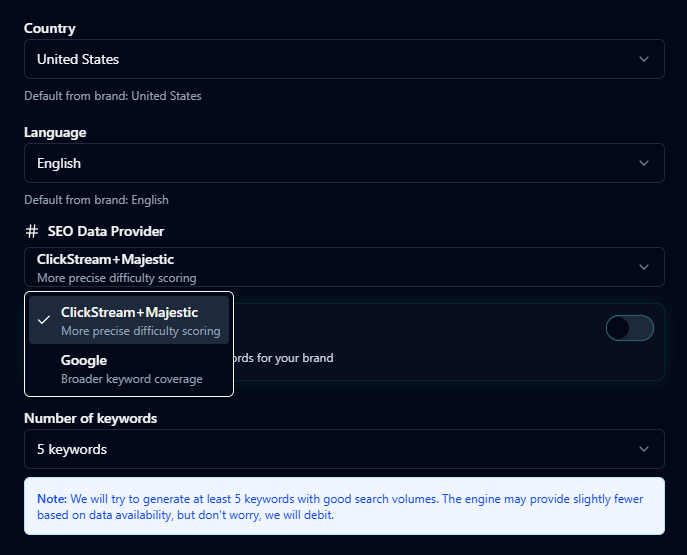Click the Country label
The width and height of the screenshot is (687, 555).
(50, 28)
